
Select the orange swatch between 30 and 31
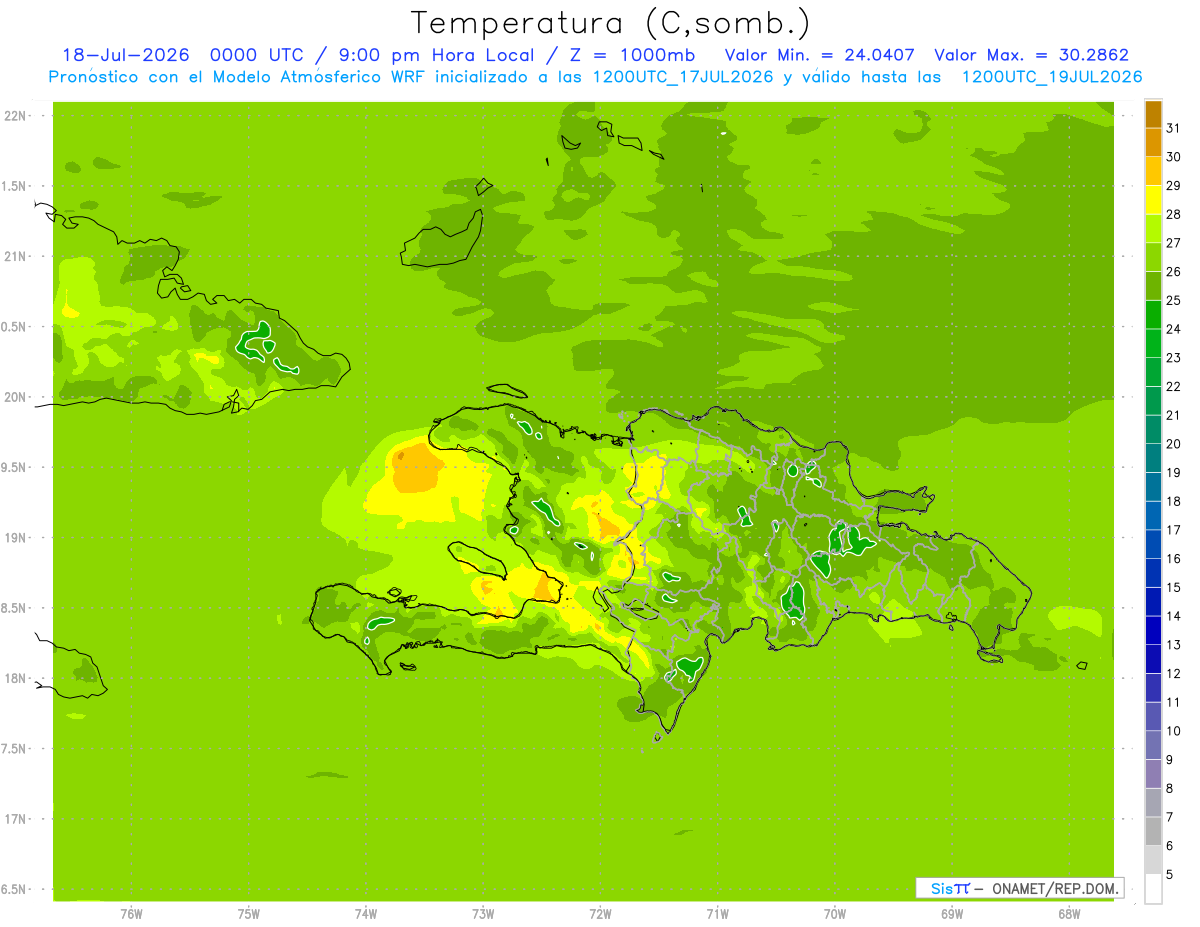(1153, 143)
